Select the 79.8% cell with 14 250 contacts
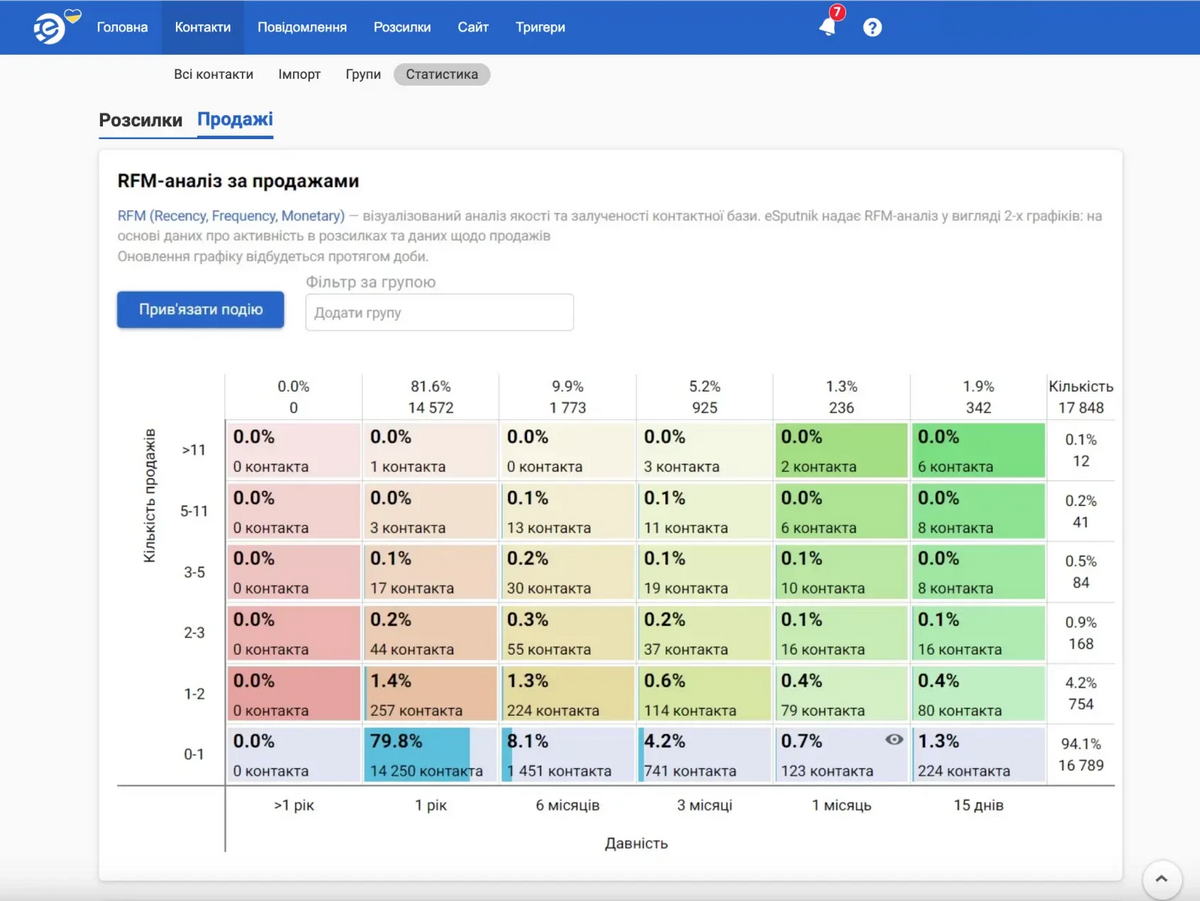The width and height of the screenshot is (1200, 901). click(430, 755)
